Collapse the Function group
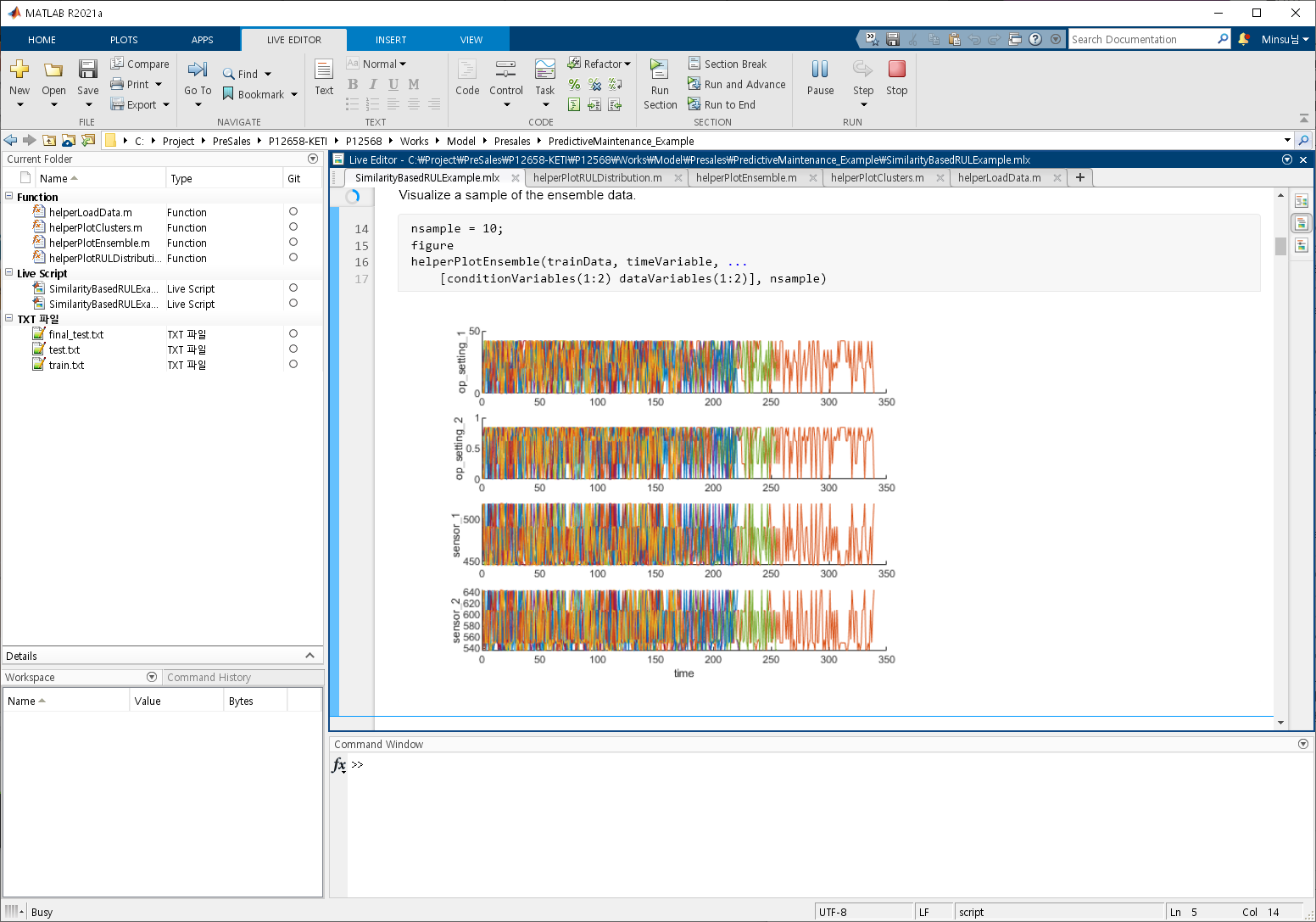This screenshot has width=1316, height=922. click(9, 197)
